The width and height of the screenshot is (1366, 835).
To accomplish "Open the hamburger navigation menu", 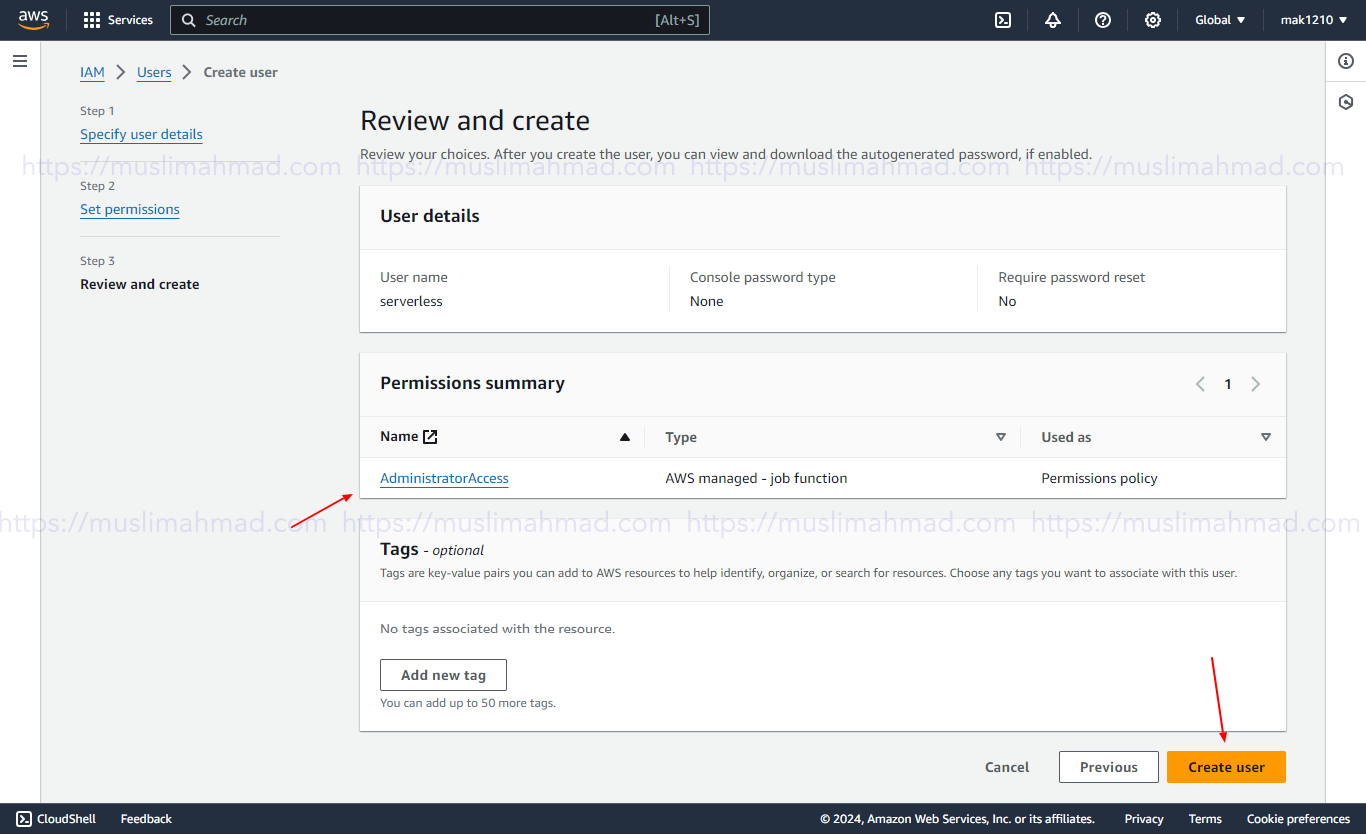I will pos(20,61).
